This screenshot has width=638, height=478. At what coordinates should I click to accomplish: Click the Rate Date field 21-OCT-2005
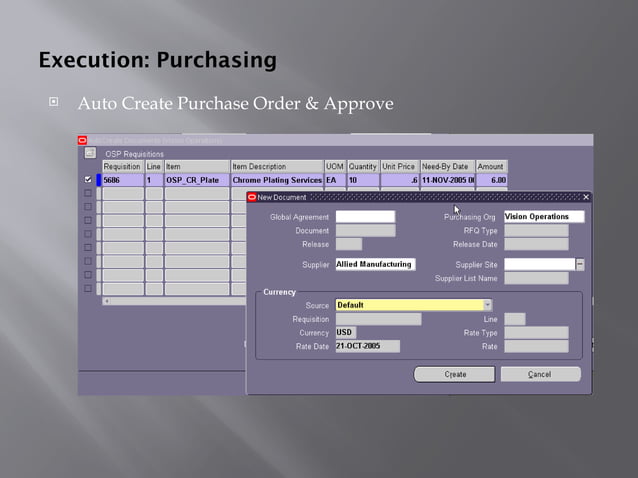pyautogui.click(x=367, y=347)
